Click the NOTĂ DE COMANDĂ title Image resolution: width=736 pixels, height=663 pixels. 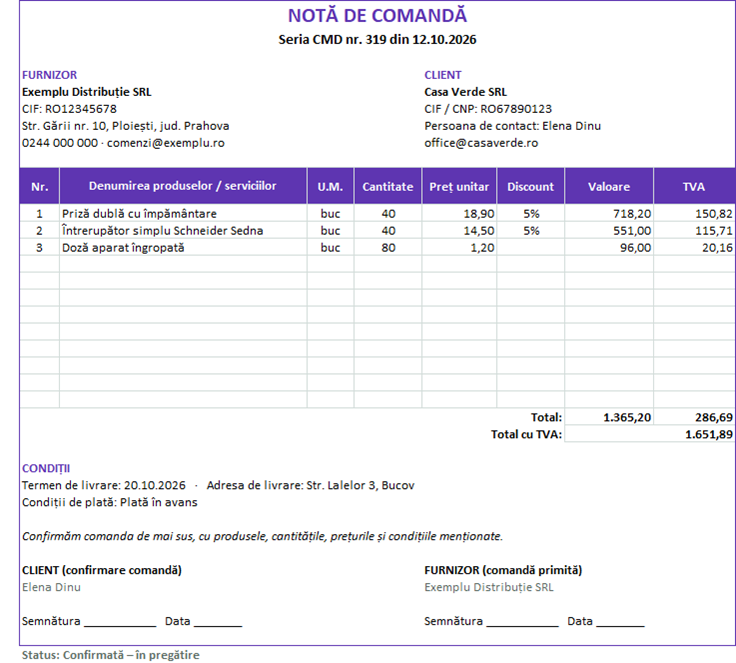pyautogui.click(x=377, y=15)
